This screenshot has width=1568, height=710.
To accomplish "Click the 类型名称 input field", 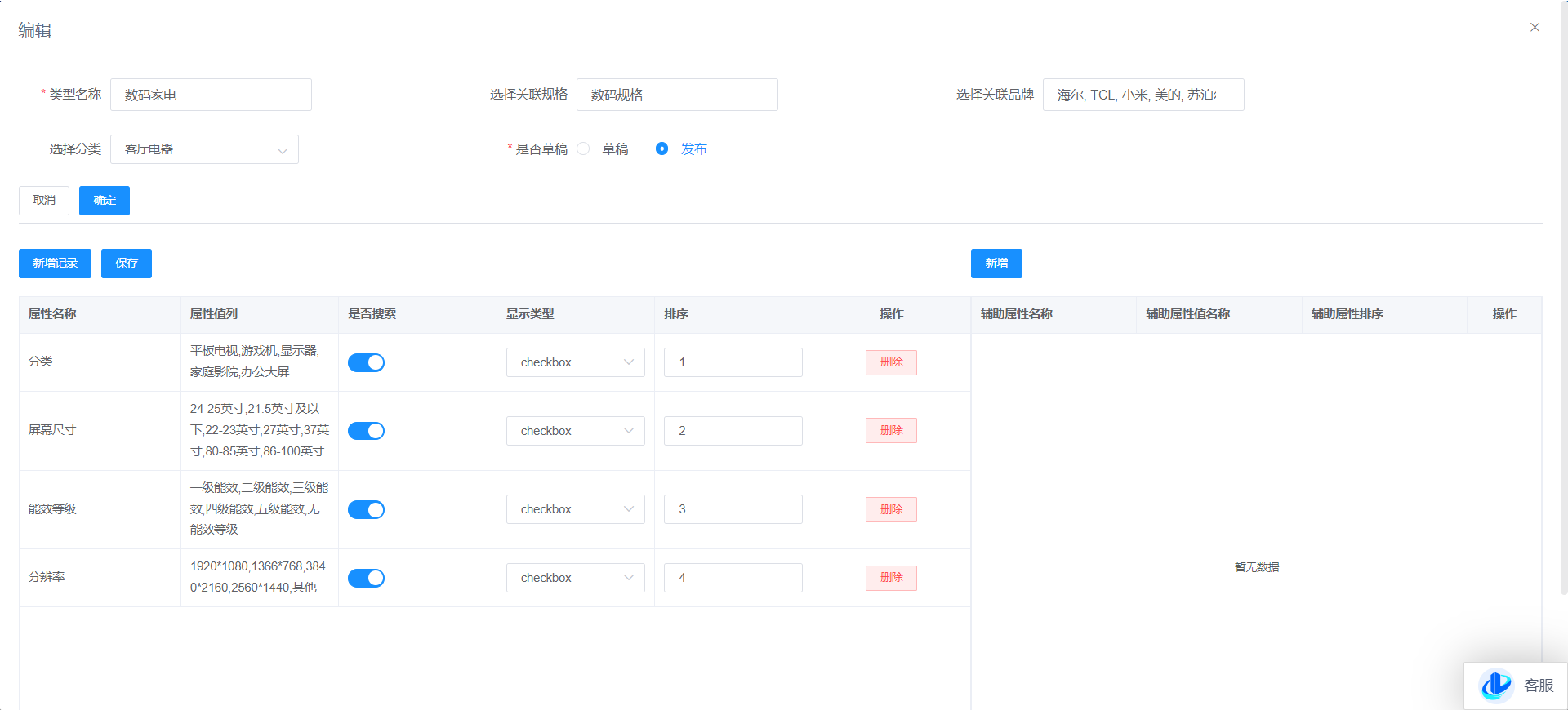I will click(211, 95).
